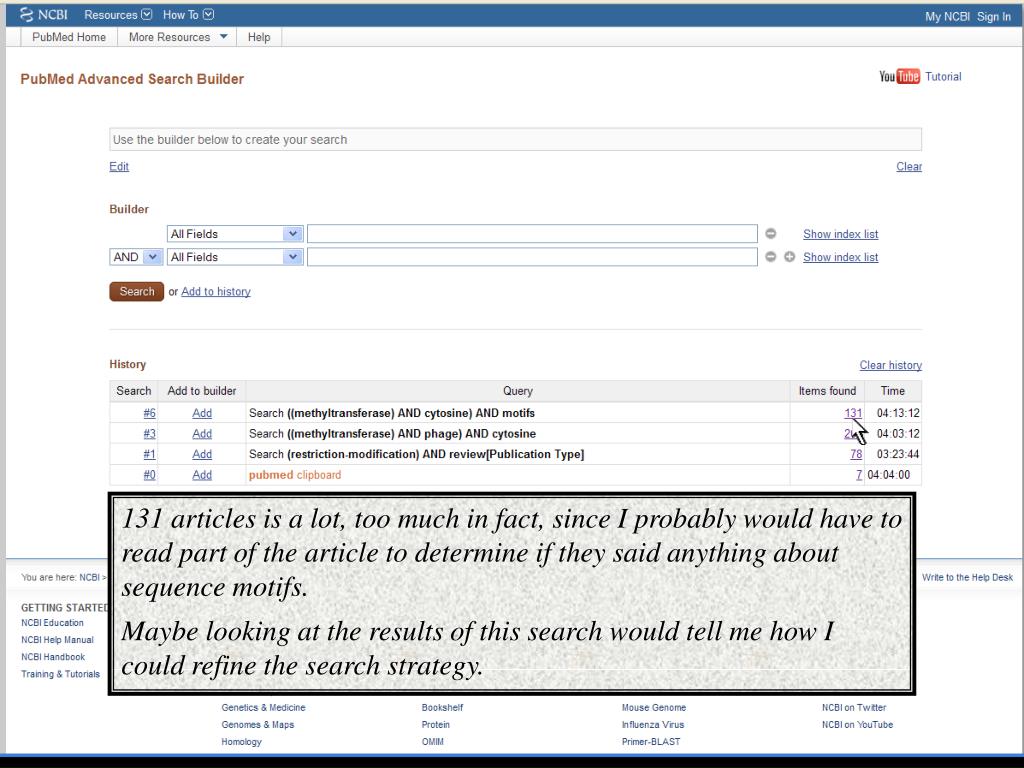The height and width of the screenshot is (768, 1024).
Task: Open the Help tab
Action: coord(259,37)
